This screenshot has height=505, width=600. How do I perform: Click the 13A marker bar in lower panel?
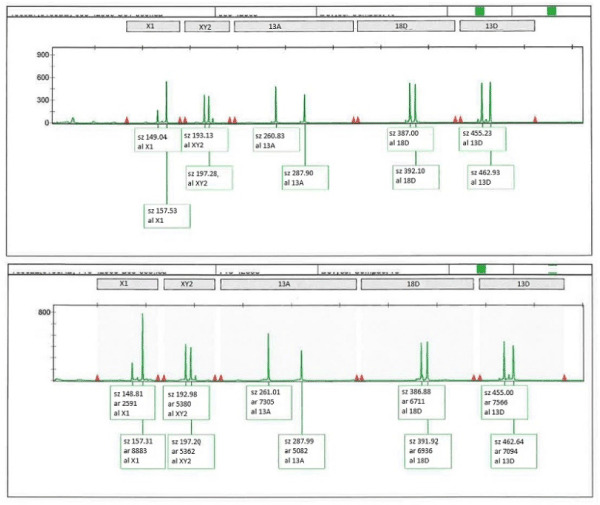click(285, 285)
